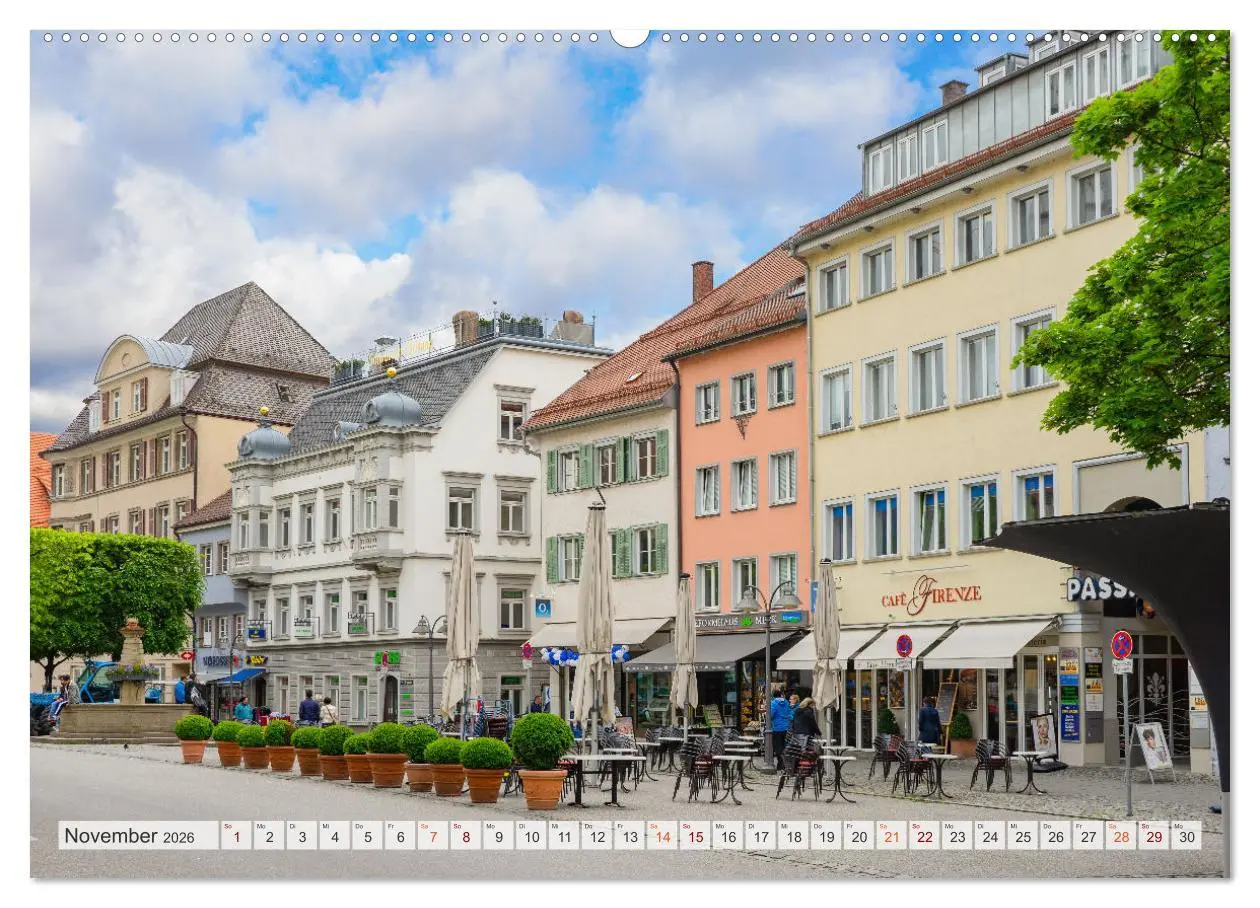This screenshot has height=908, width=1260.
Task: Click the no-stopping sign beside the Passage entrance
Action: click(x=1123, y=645)
